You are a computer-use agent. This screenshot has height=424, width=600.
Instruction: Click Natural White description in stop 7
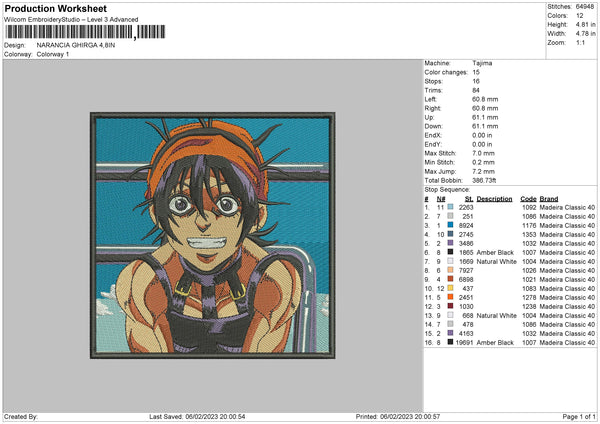(497, 262)
